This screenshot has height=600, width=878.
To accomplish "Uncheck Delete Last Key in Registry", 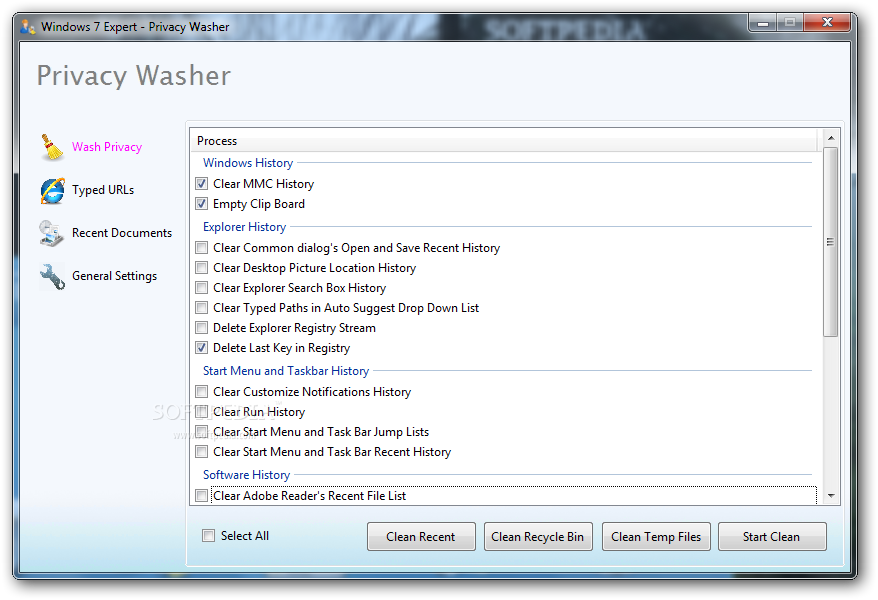I will [x=202, y=348].
